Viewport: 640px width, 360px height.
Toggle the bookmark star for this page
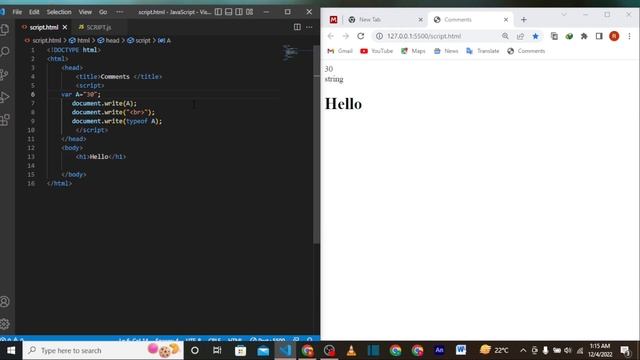click(x=536, y=36)
